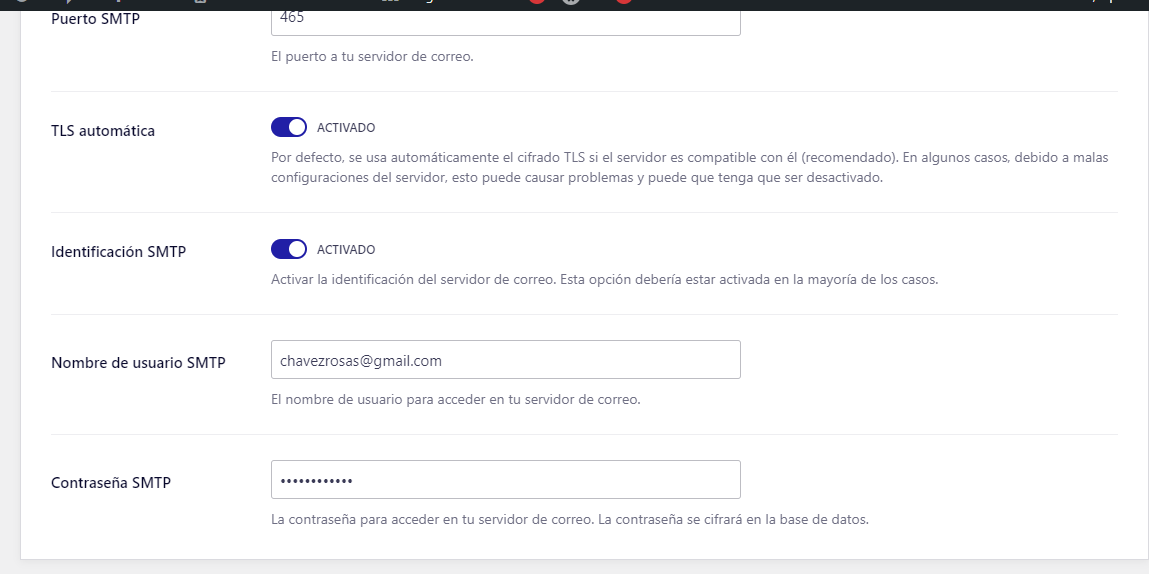
Task: Click 'Activar la identificación del servidor' description
Action: click(x=605, y=279)
